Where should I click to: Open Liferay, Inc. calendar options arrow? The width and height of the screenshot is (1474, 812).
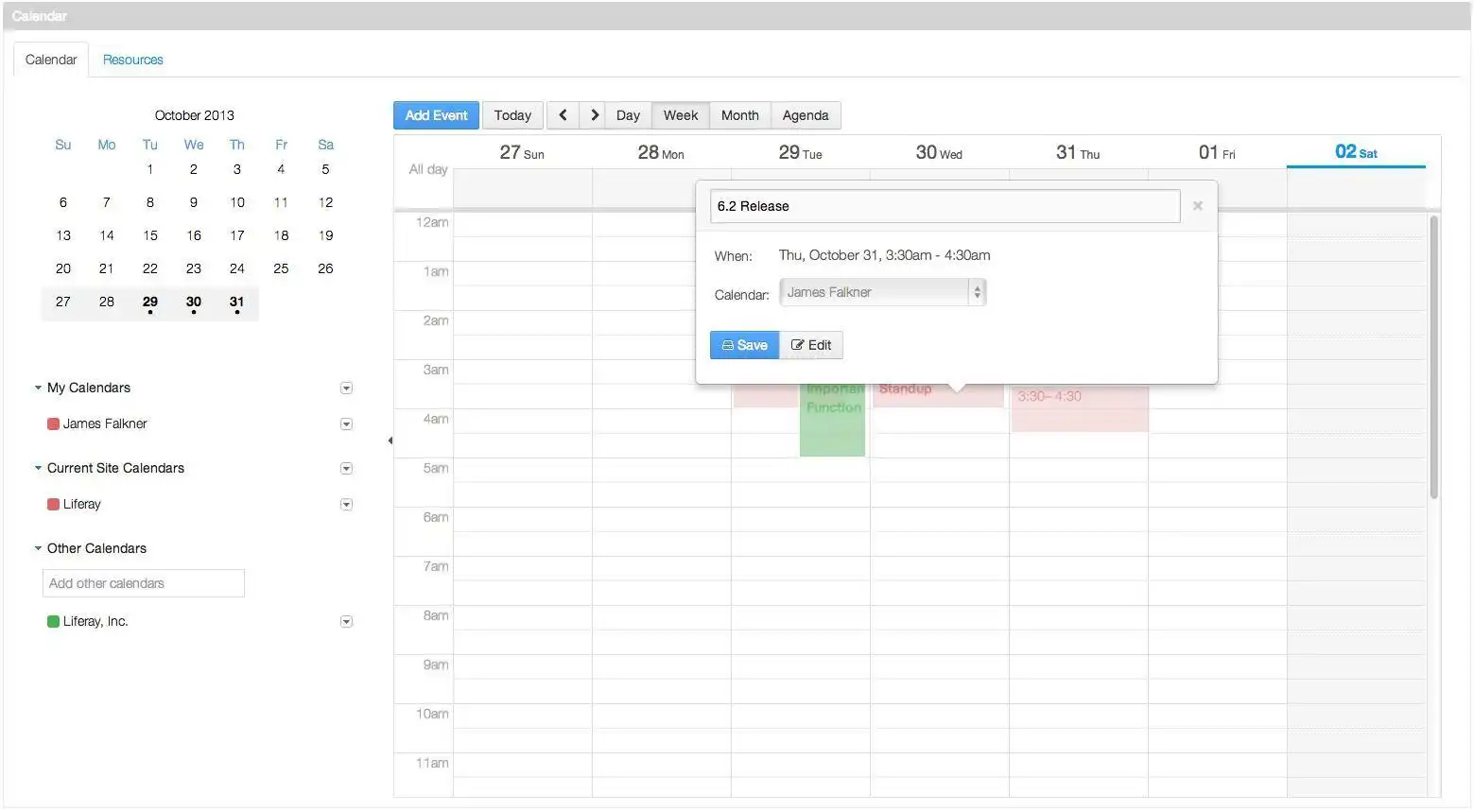click(346, 622)
